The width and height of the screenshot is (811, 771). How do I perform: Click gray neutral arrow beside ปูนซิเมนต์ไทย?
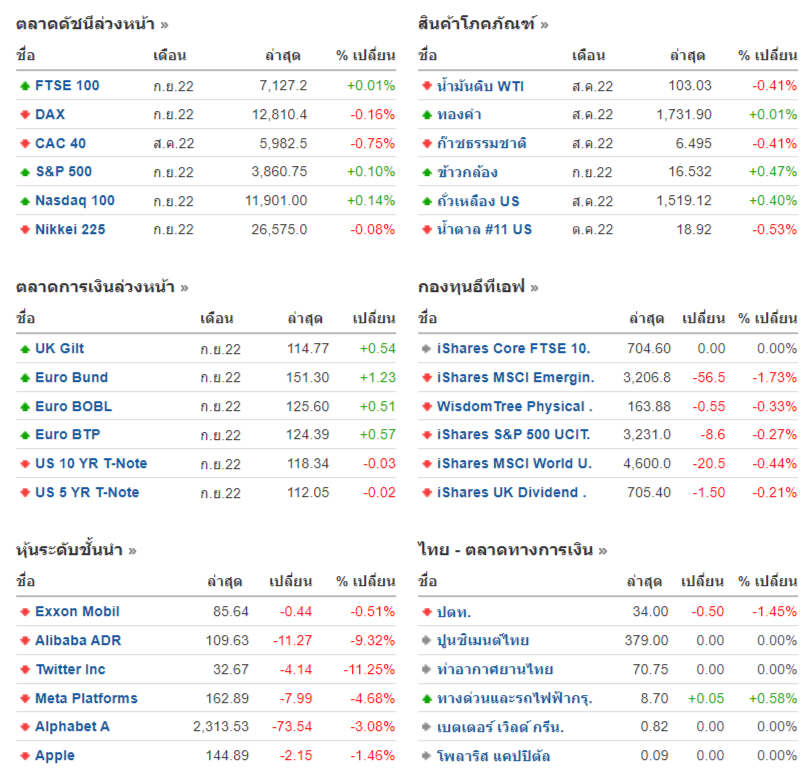[427, 640]
